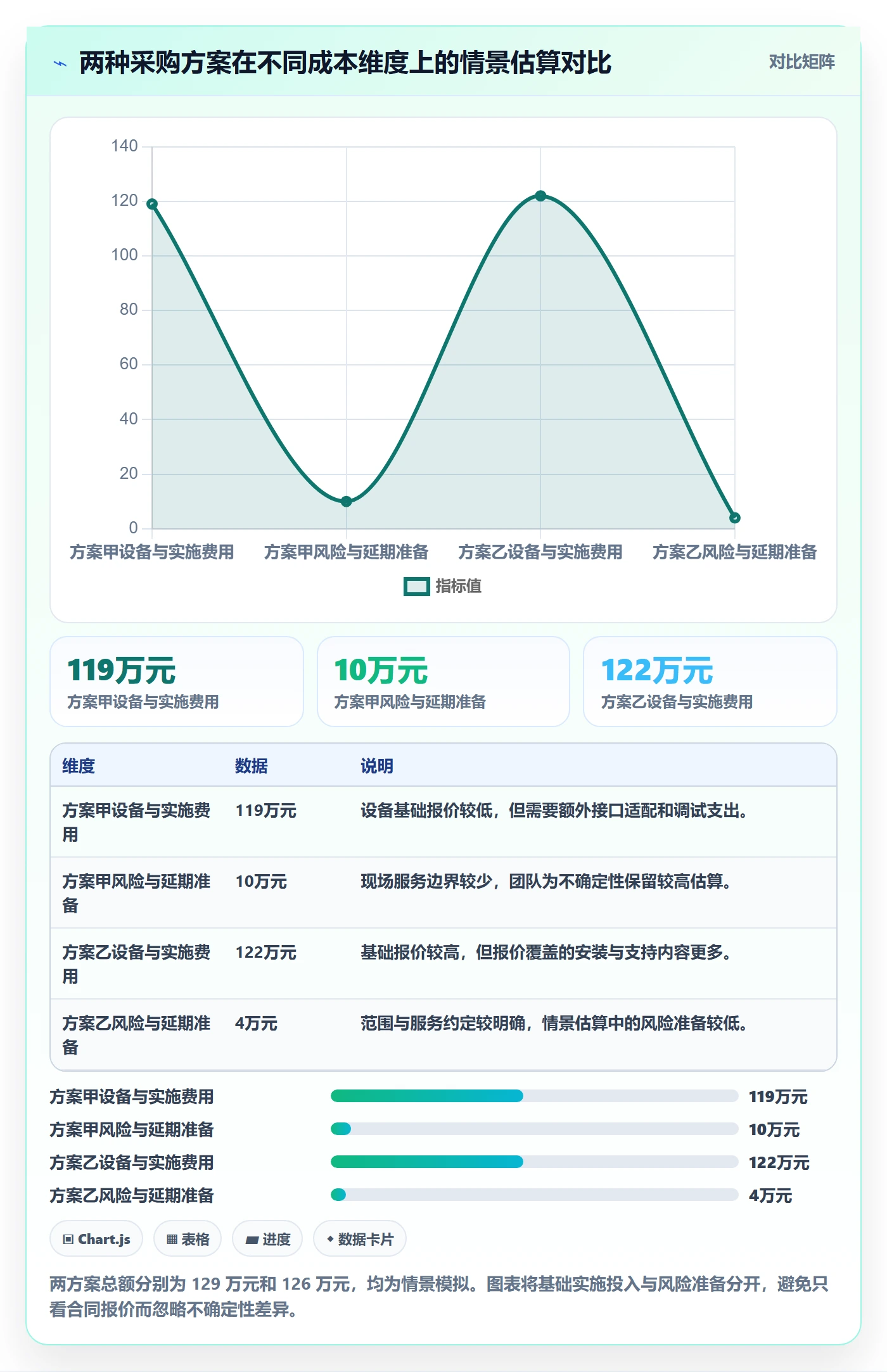Click the 数据 column header

click(252, 766)
